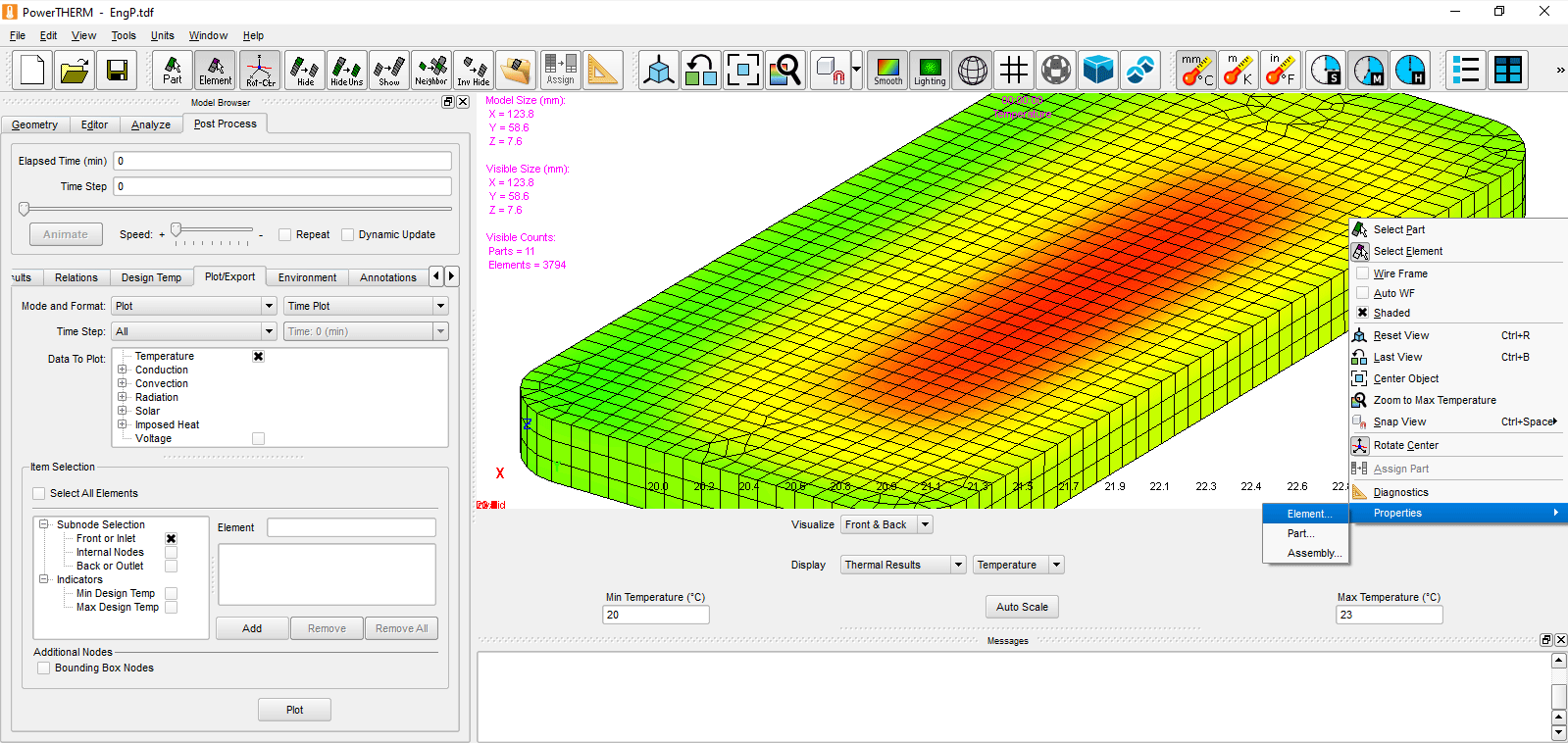Enable the Bounding Box Nodes checkbox
This screenshot has height=743, width=1568.
43,669
